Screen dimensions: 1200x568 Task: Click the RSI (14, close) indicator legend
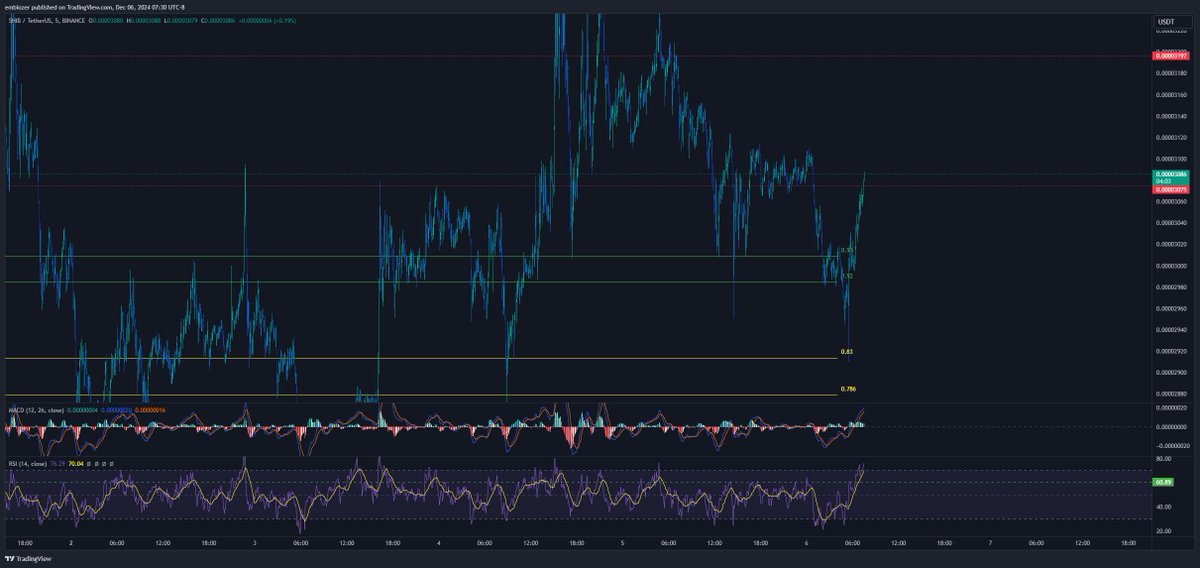[29, 464]
